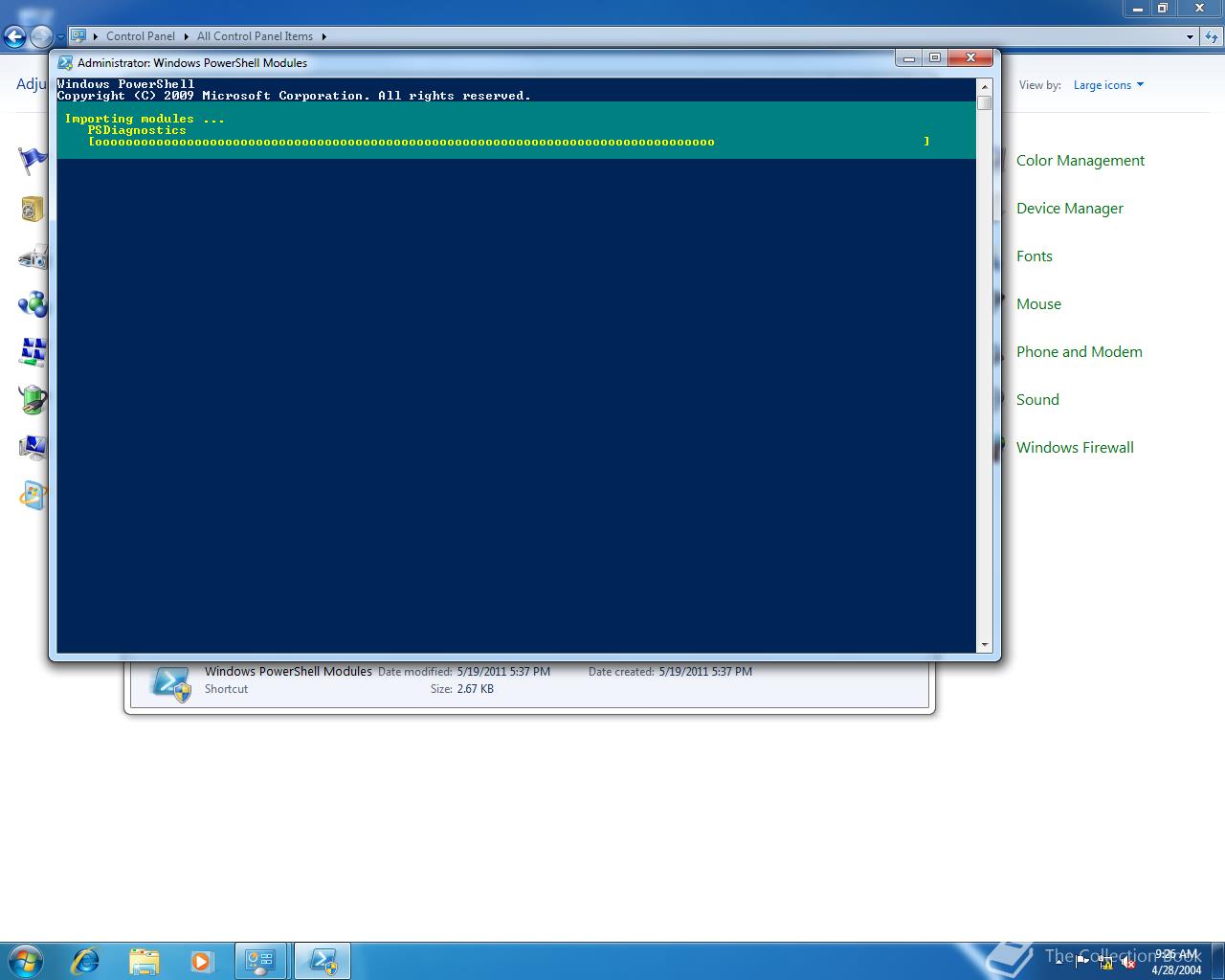Launch Windows Media Player from taskbar

[x=201, y=961]
